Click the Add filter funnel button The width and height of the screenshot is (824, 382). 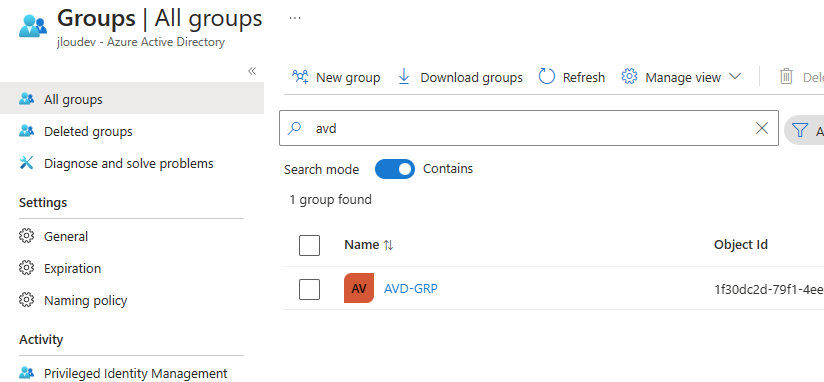tap(804, 130)
